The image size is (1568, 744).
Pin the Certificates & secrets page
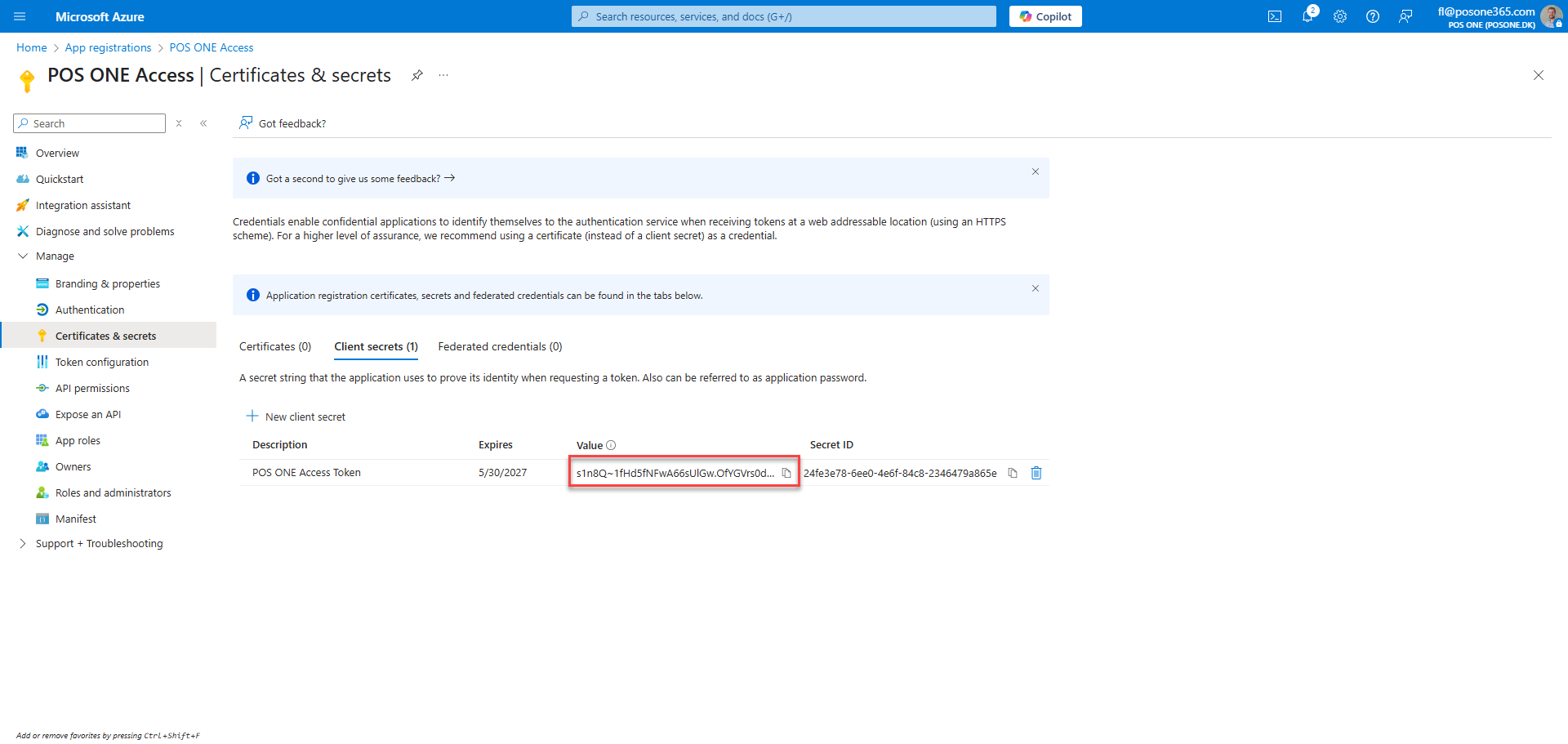(417, 75)
